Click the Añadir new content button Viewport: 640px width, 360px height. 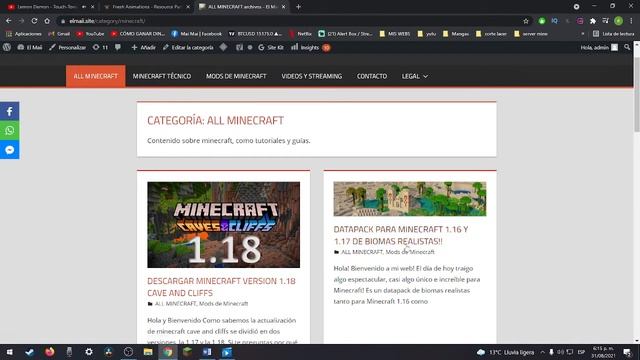(x=143, y=47)
